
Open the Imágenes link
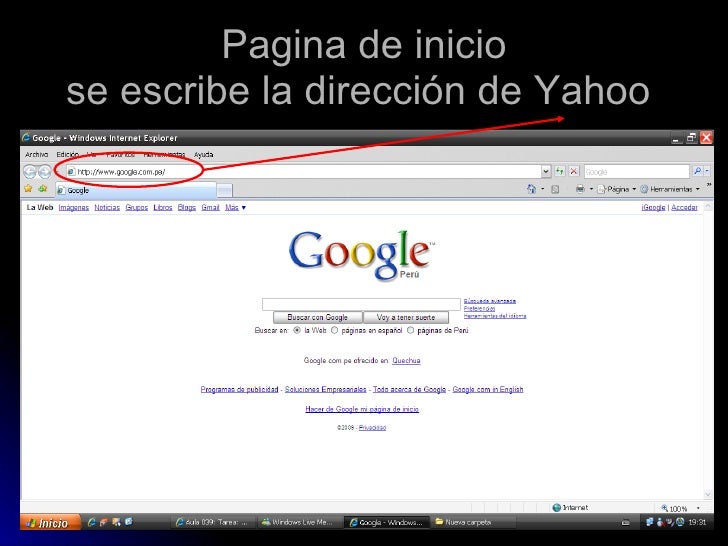click(x=73, y=208)
